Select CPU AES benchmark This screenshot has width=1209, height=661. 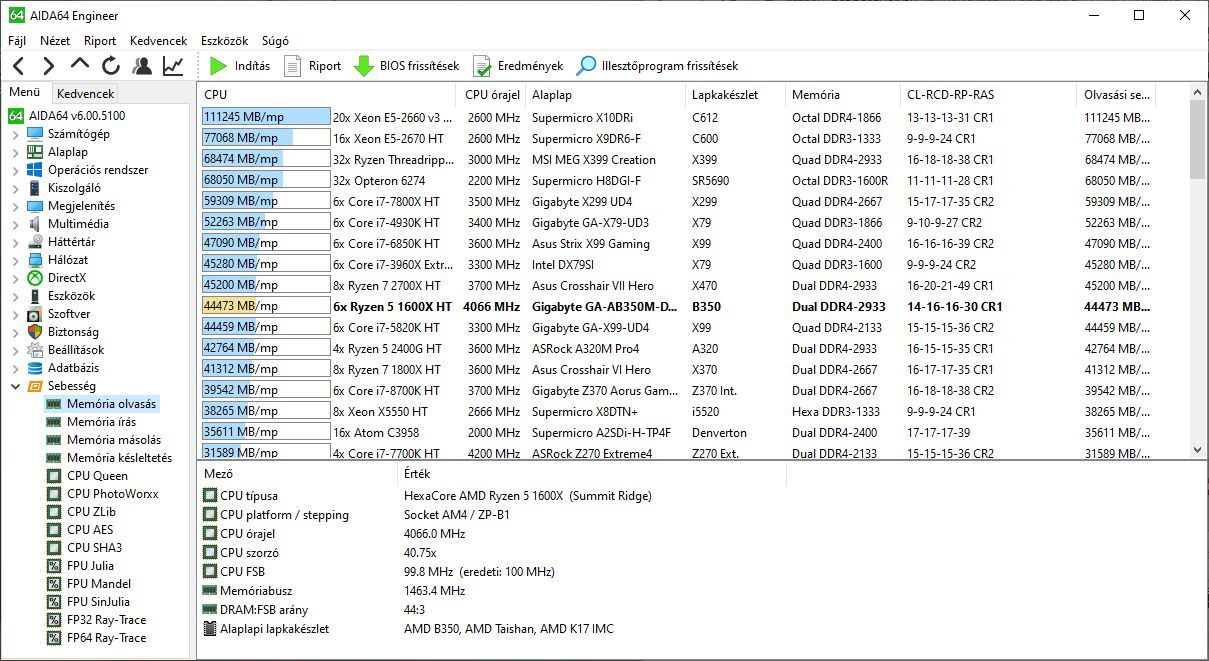click(x=90, y=529)
